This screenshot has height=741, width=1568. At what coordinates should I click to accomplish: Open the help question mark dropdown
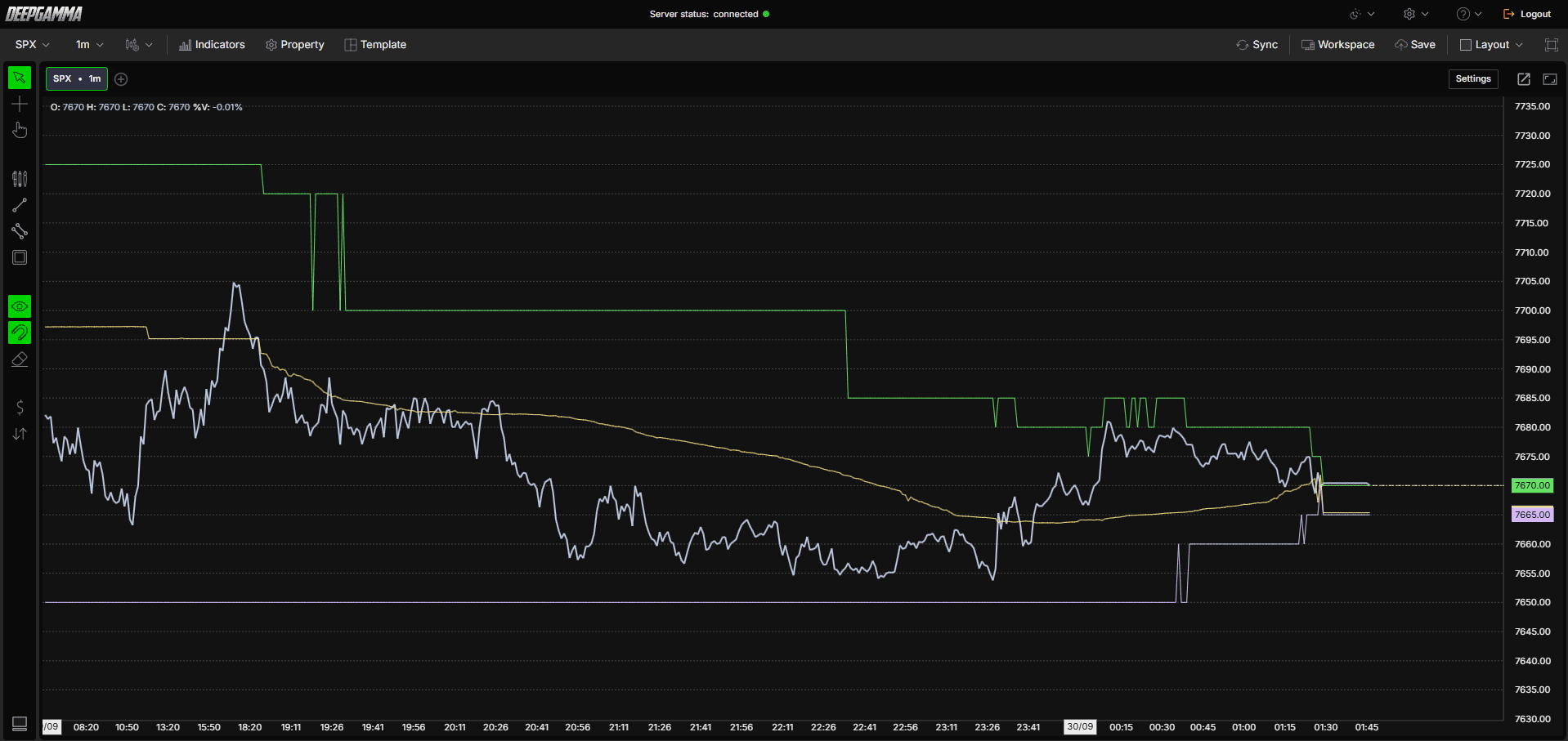click(1469, 14)
